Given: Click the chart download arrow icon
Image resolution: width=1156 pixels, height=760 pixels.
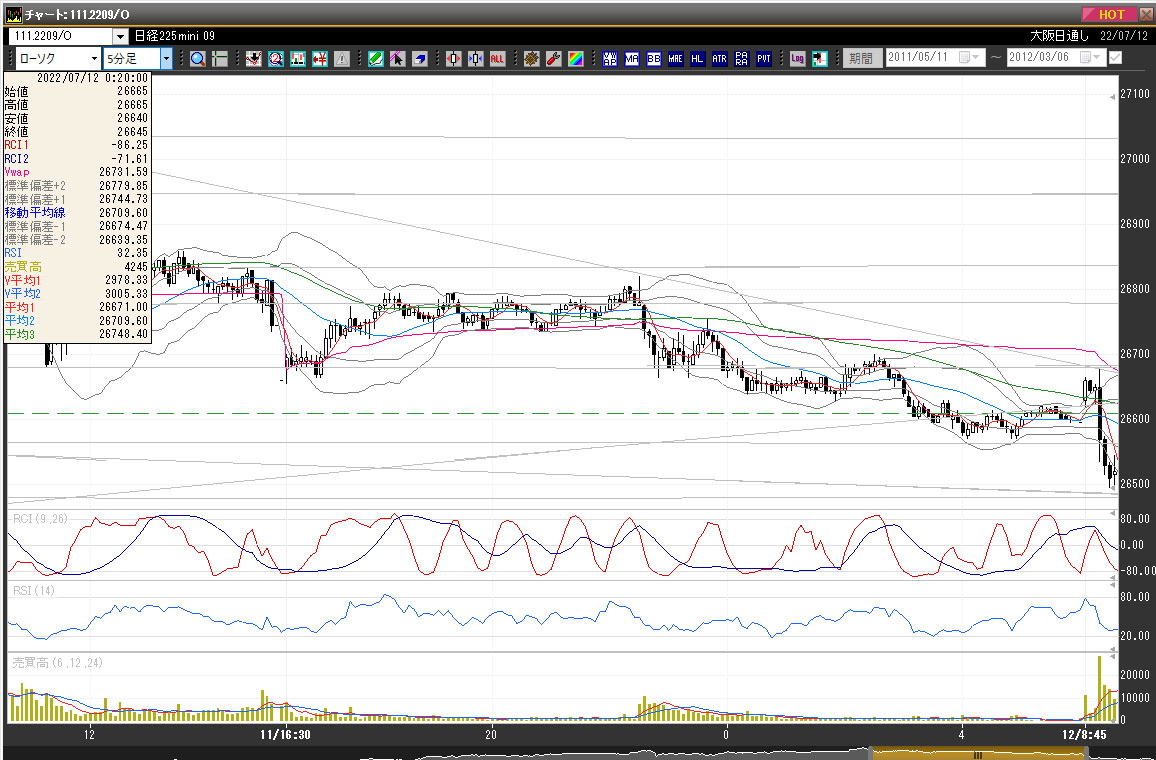Looking at the screenshot, I should pos(254,58).
